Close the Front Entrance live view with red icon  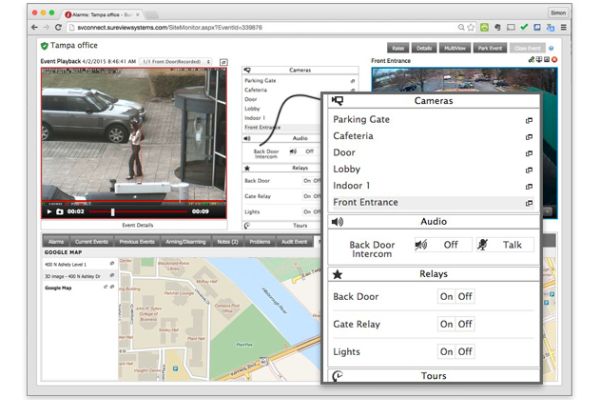click(x=554, y=59)
